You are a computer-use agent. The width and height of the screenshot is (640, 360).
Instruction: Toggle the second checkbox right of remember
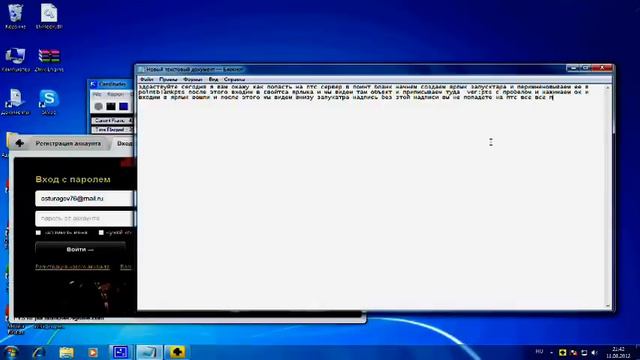point(101,233)
